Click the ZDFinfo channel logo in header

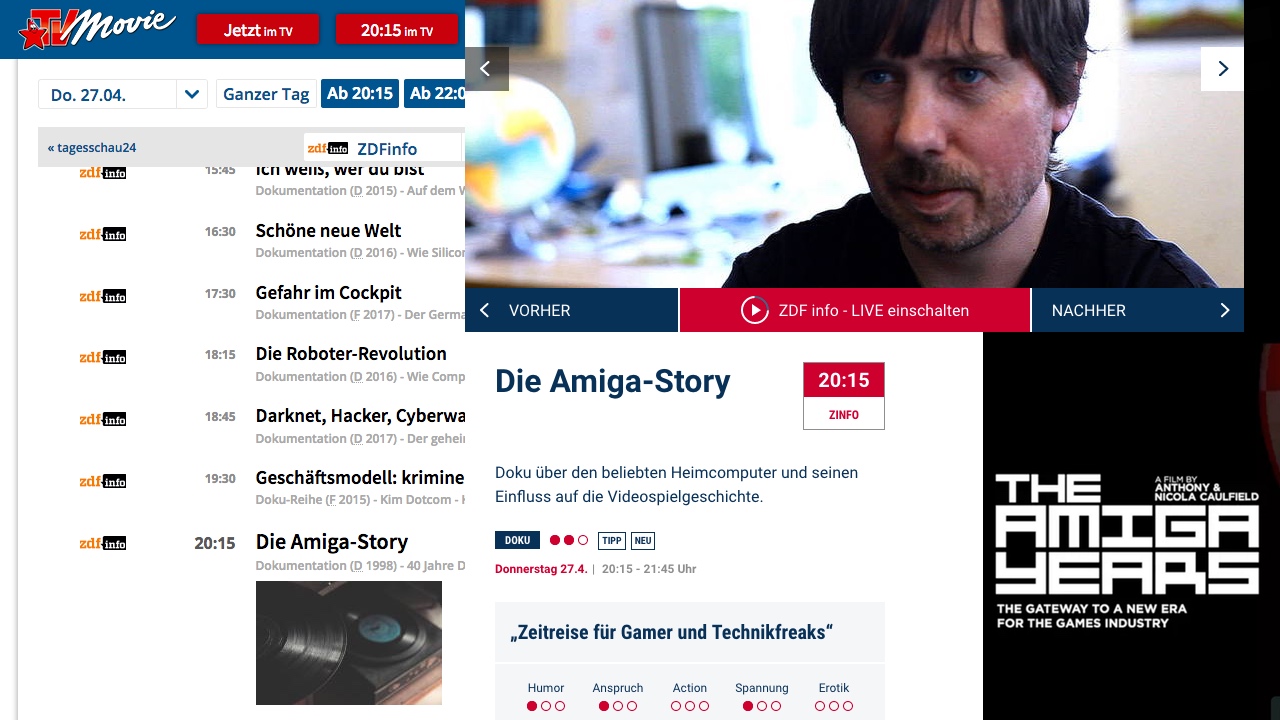(x=327, y=148)
